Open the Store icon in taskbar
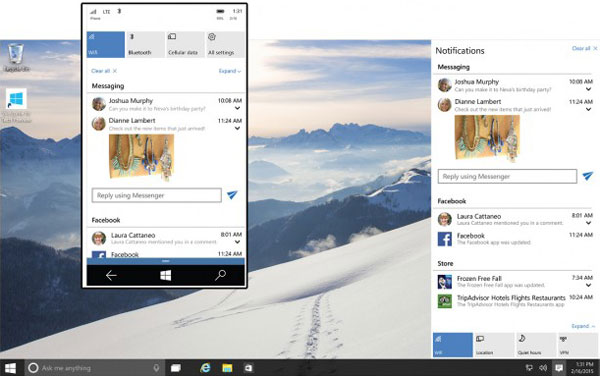This screenshot has height=376, width=600. point(248,368)
